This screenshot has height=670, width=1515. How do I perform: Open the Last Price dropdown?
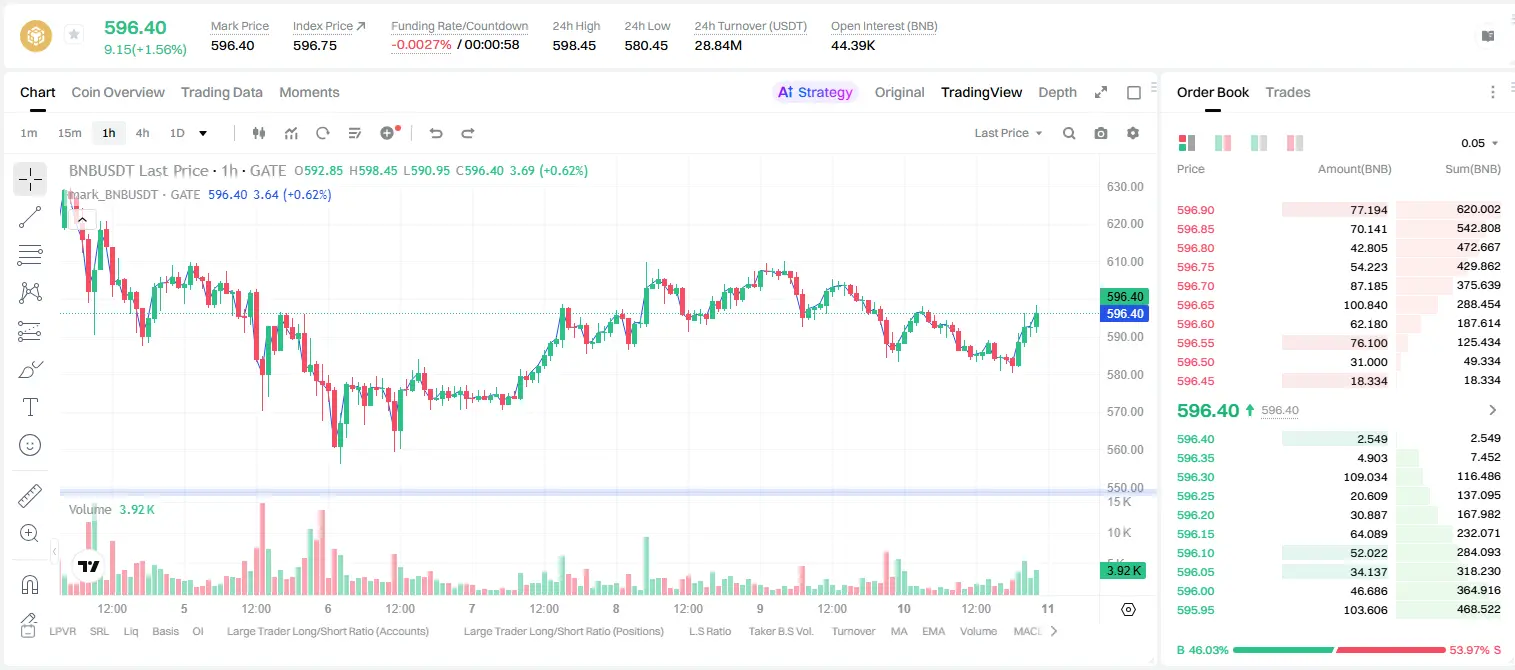pyautogui.click(x=1008, y=133)
